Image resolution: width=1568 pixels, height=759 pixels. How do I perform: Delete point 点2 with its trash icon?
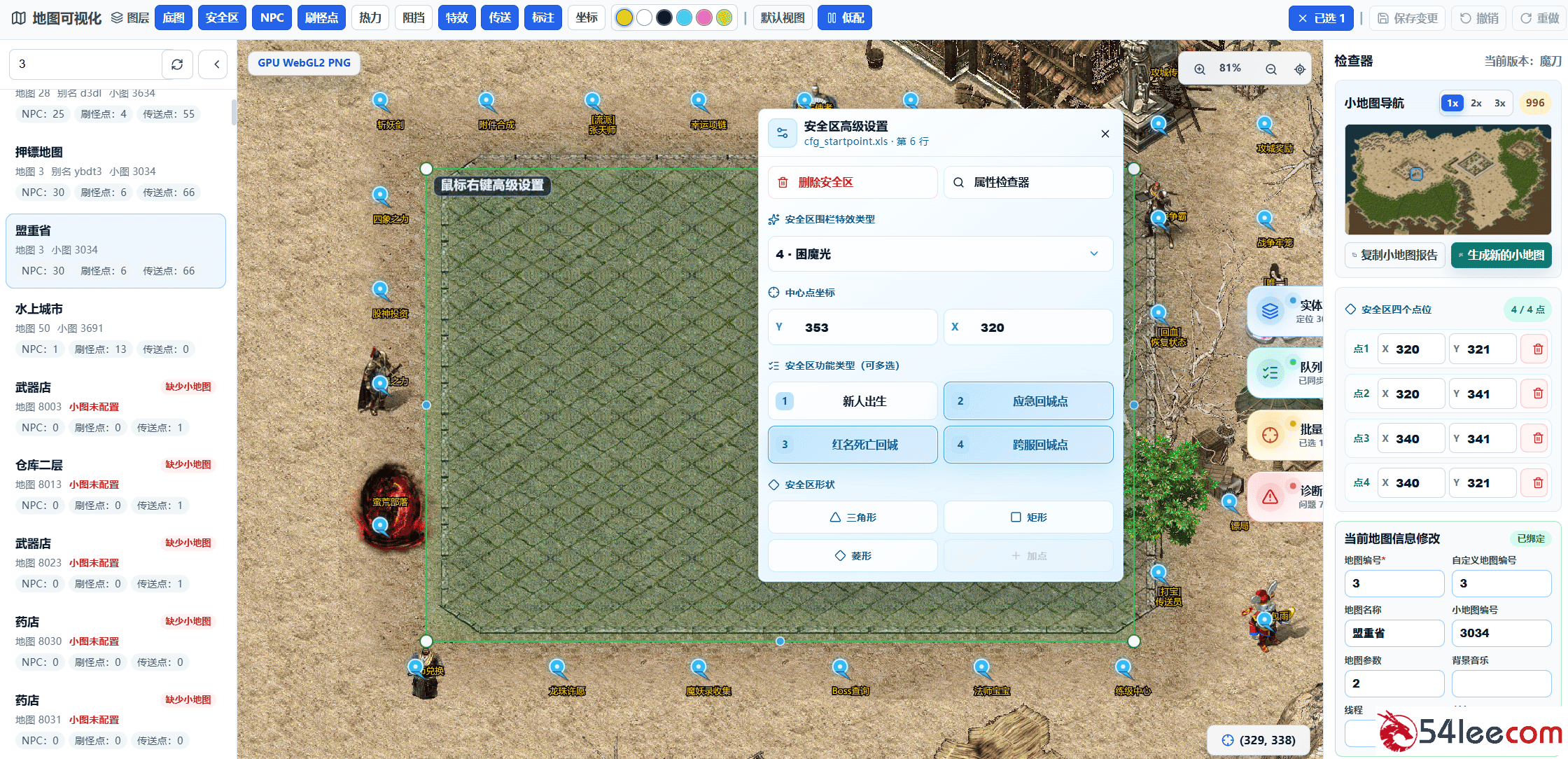pyautogui.click(x=1538, y=394)
